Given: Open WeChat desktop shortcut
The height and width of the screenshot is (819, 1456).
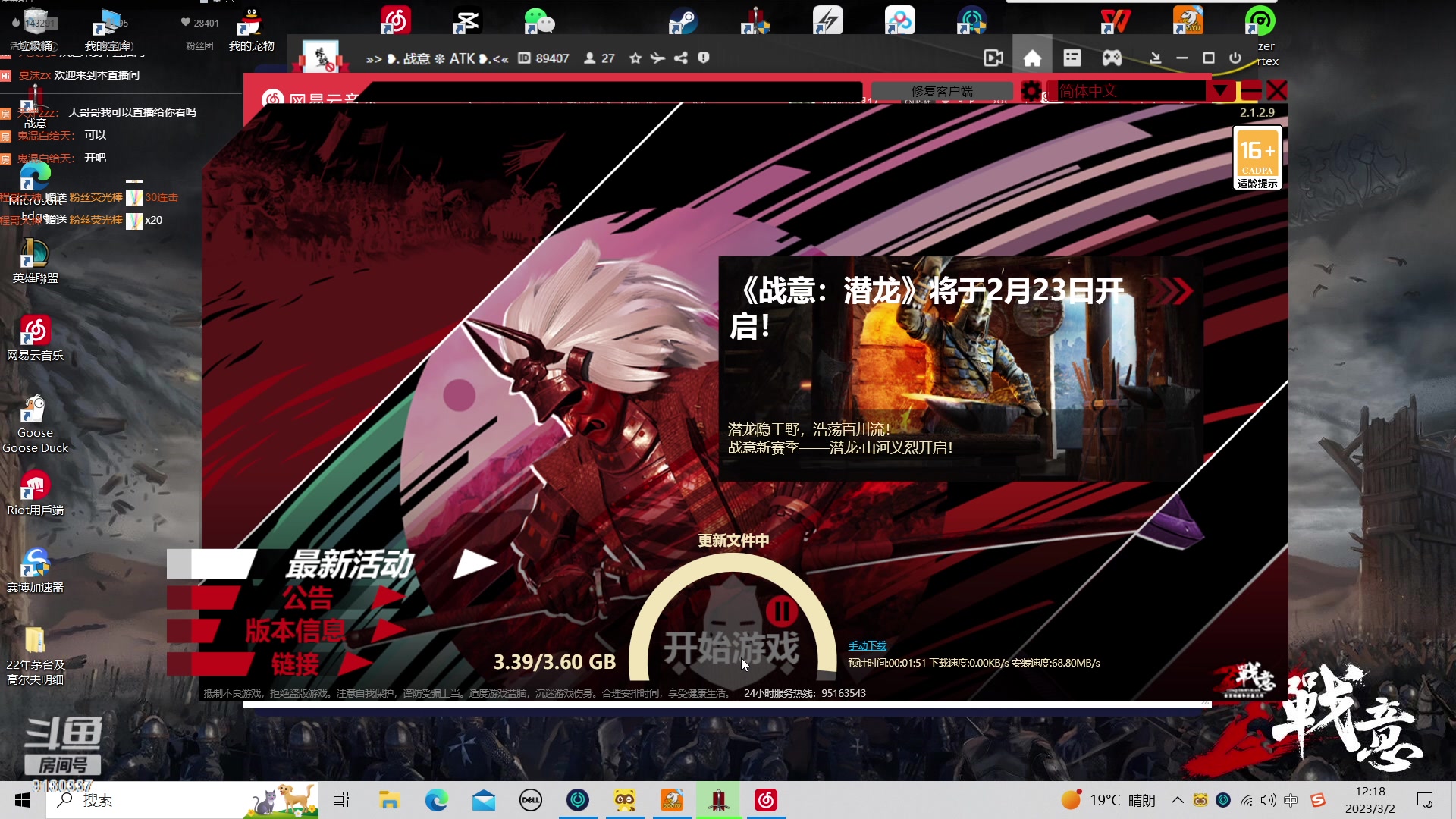Looking at the screenshot, I should click(x=539, y=20).
